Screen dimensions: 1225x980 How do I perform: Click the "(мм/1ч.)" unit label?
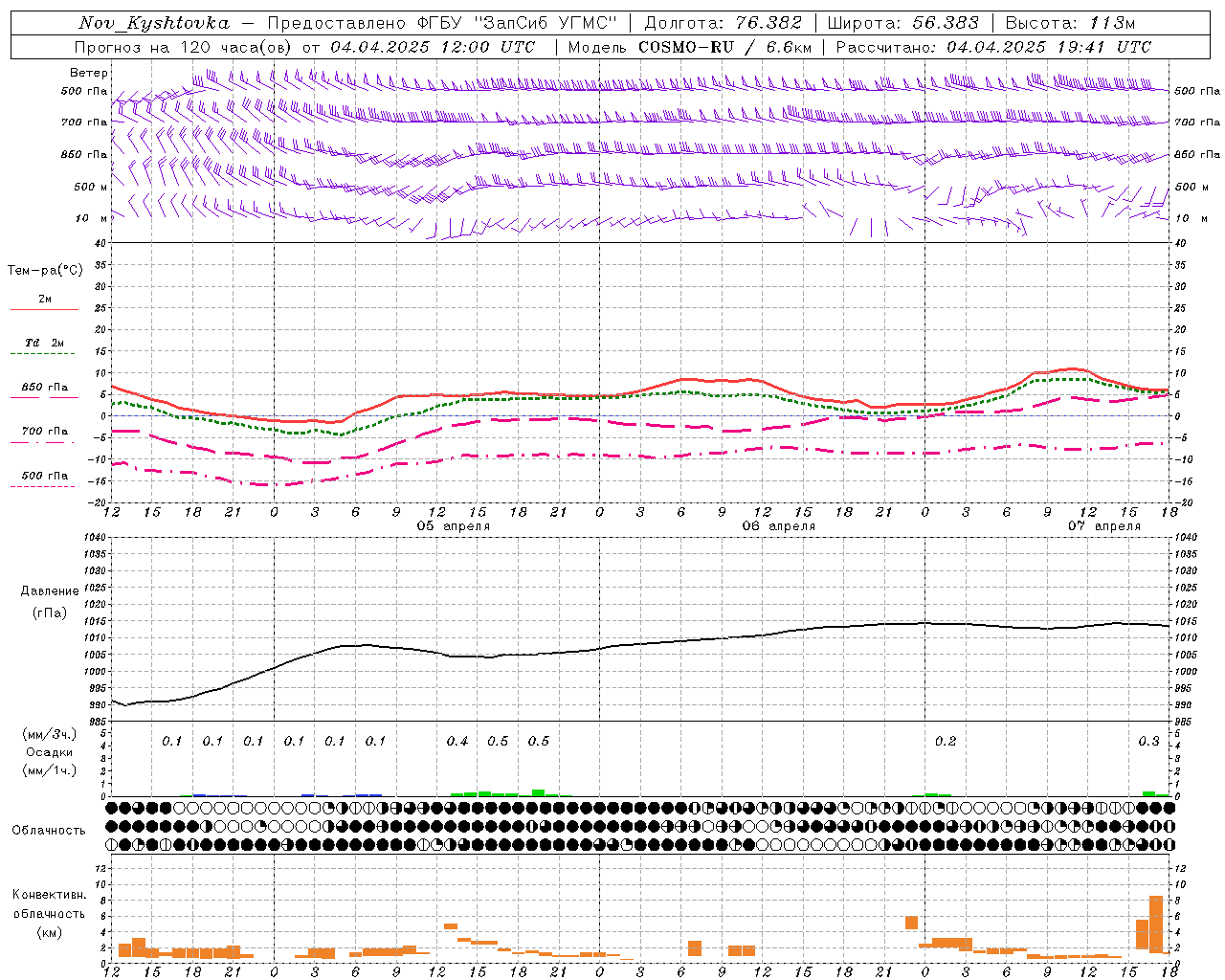pos(49,770)
